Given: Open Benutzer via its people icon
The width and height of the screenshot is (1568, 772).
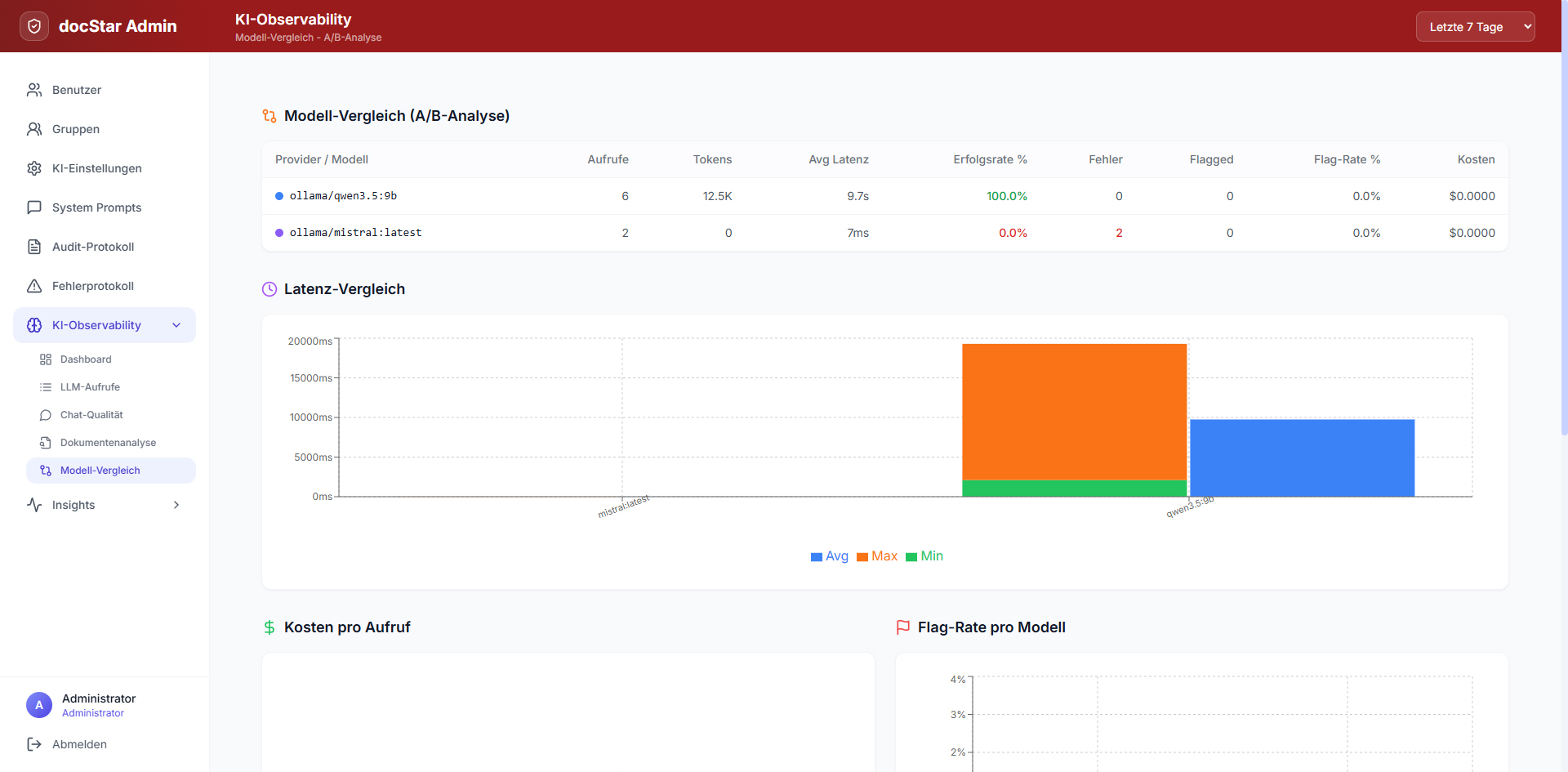Looking at the screenshot, I should coord(34,90).
